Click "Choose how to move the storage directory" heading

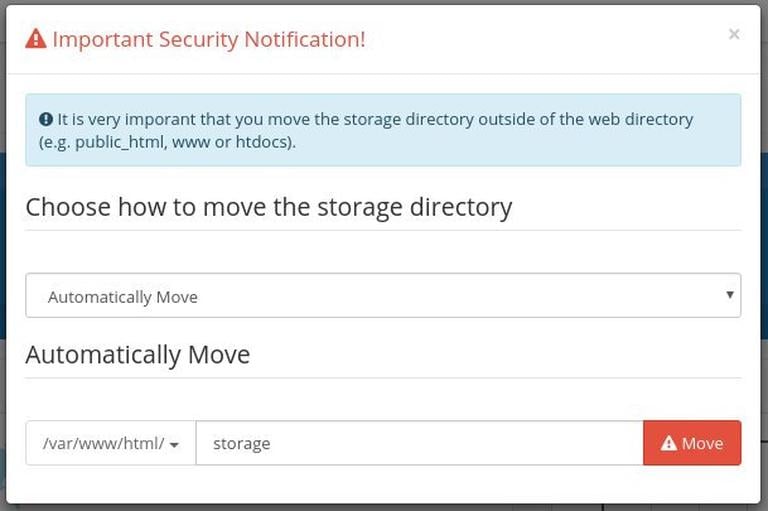pyautogui.click(x=269, y=207)
